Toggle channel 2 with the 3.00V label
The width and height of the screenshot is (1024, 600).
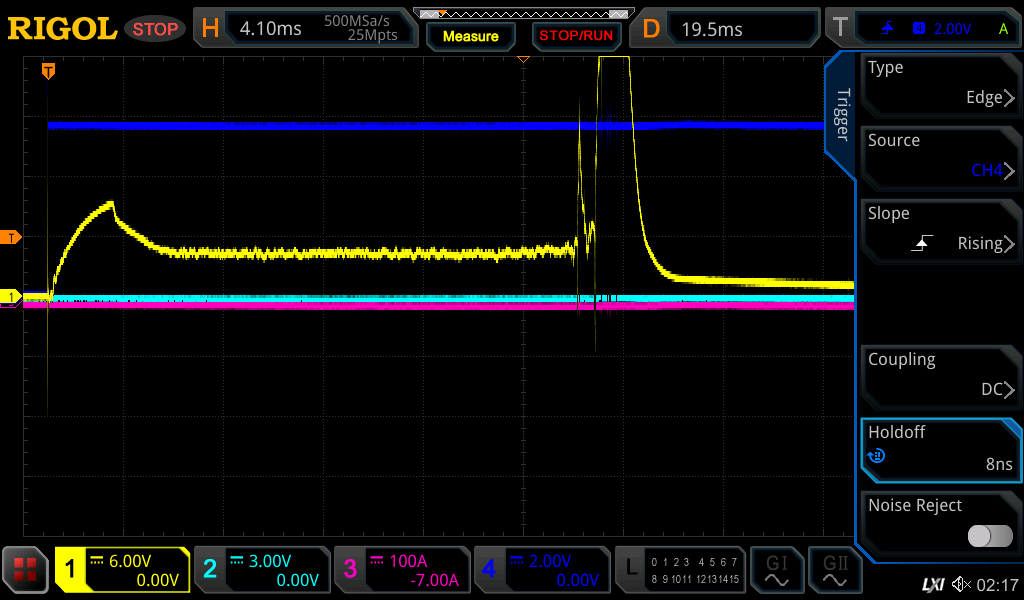tap(261, 570)
